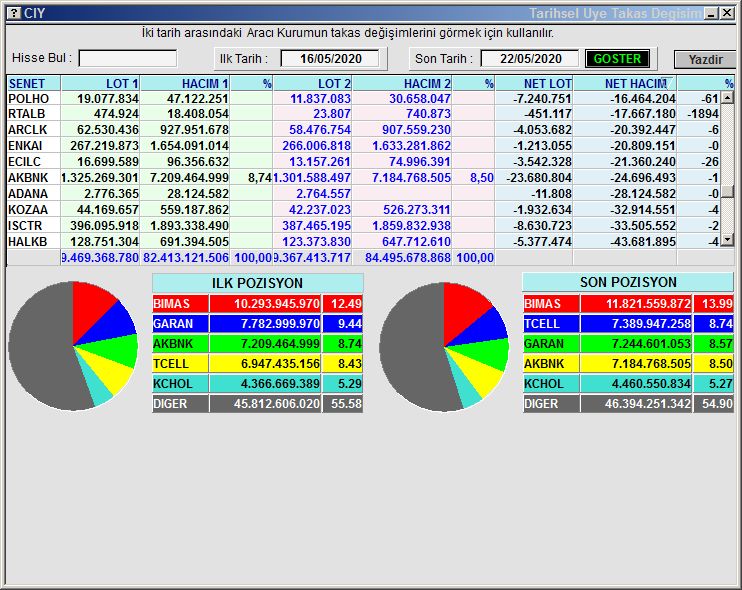
Task: Sort by LOT 2 column header
Action: [x=312, y=83]
